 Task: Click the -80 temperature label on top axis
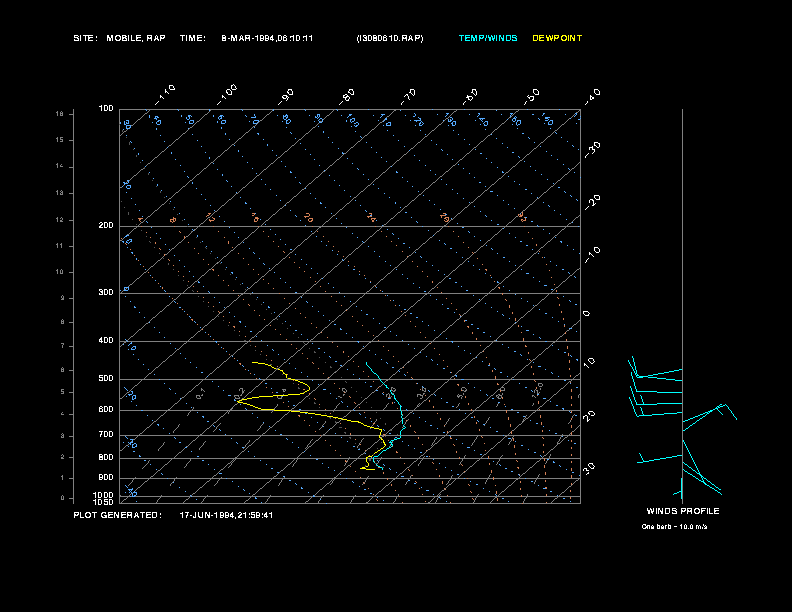pyautogui.click(x=346, y=96)
